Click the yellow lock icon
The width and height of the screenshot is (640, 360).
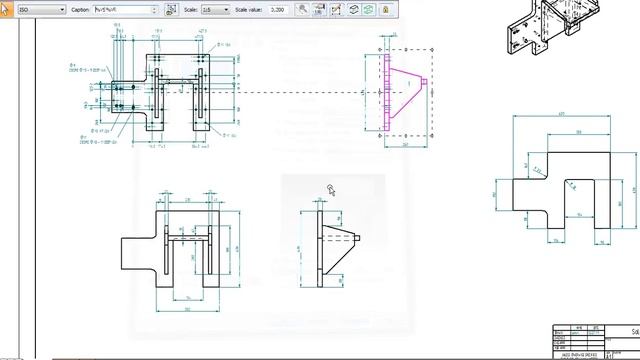(386, 9)
